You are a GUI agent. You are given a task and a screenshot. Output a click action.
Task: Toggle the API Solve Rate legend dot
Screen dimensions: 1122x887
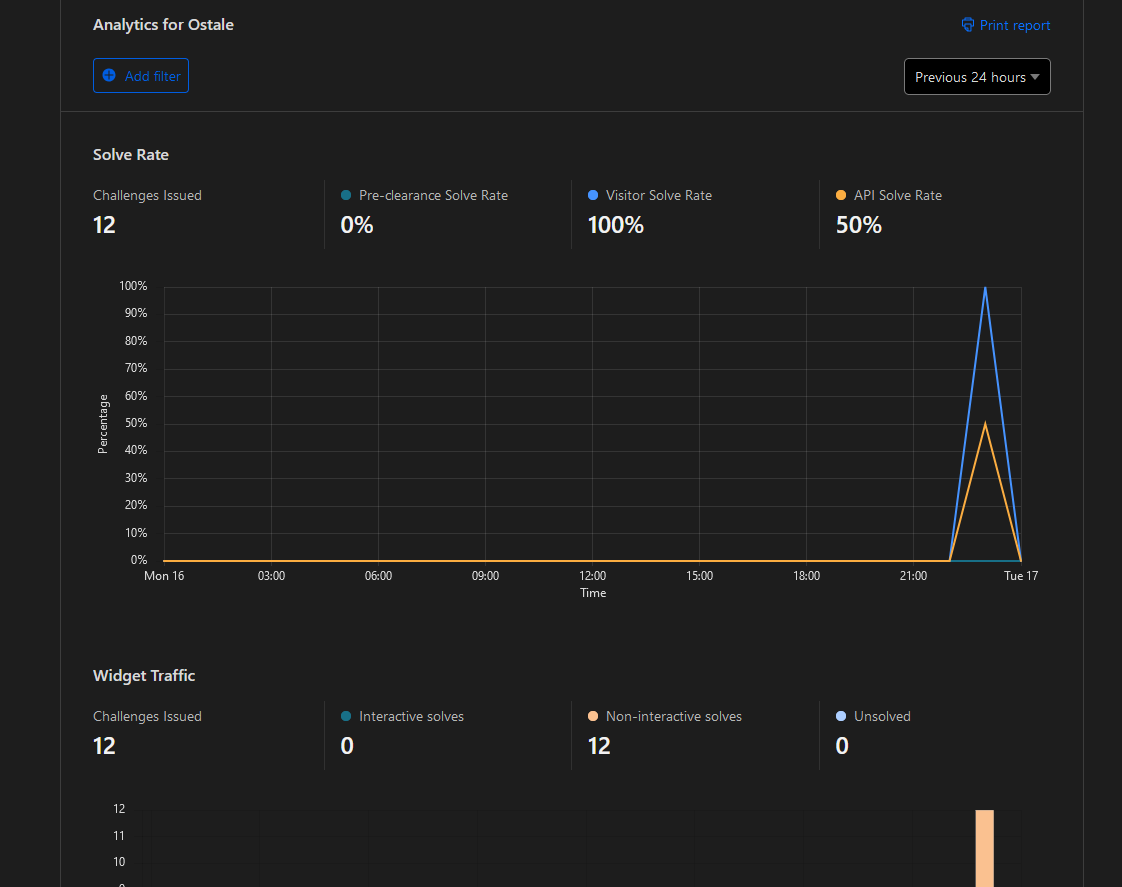[x=841, y=195]
